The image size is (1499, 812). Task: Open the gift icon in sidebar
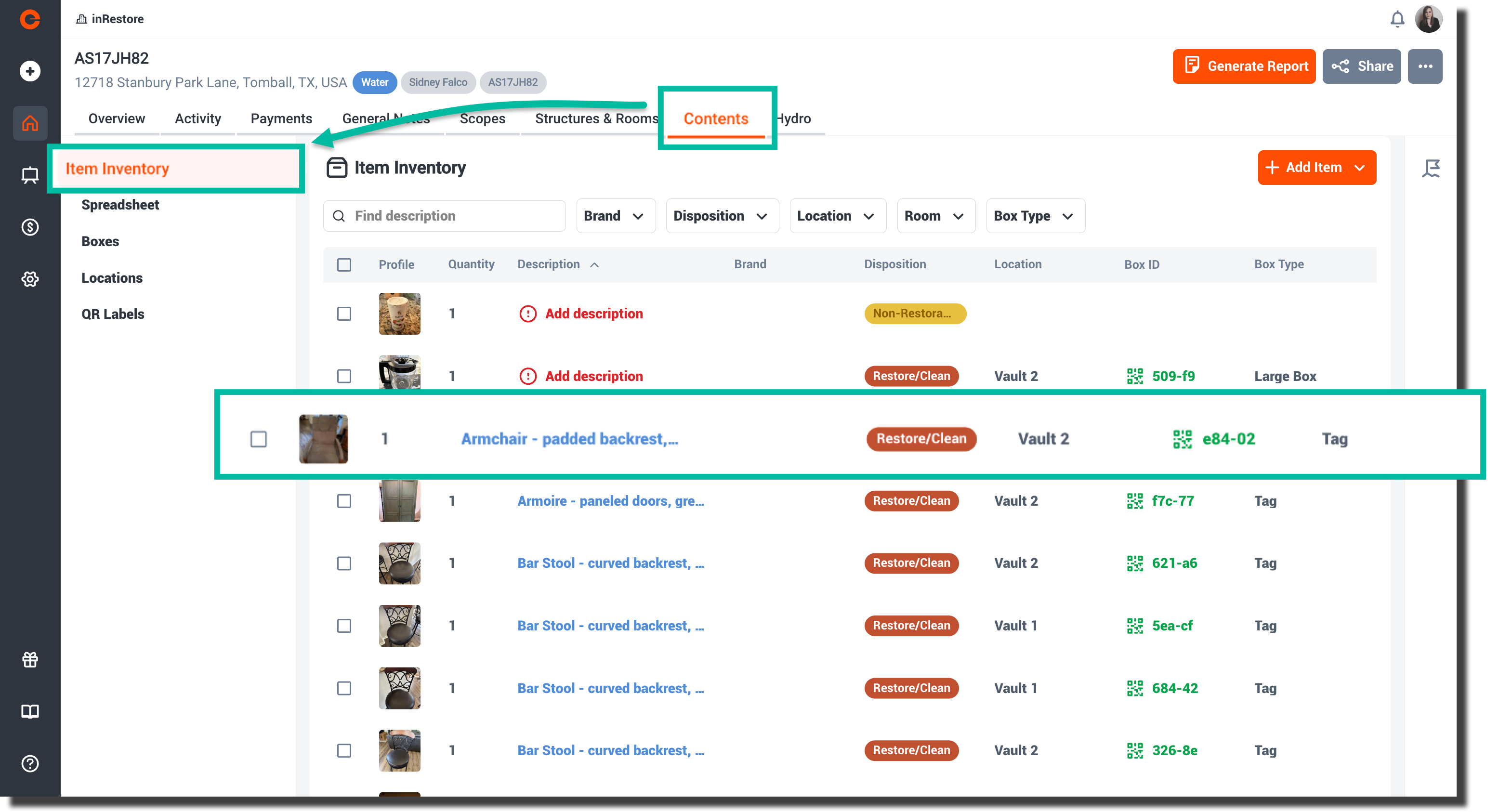(30, 659)
